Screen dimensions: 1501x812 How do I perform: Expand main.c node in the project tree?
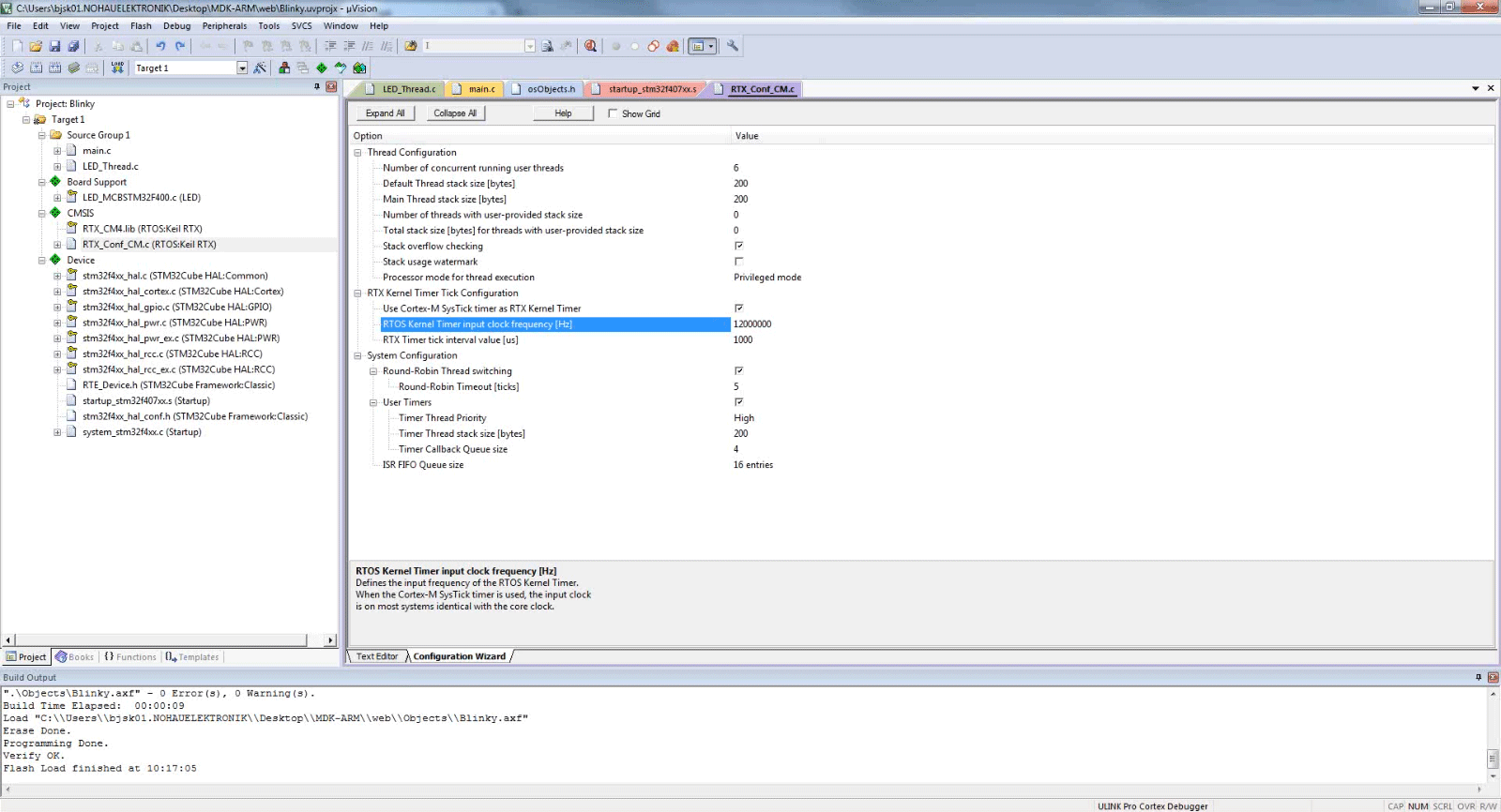57,151
